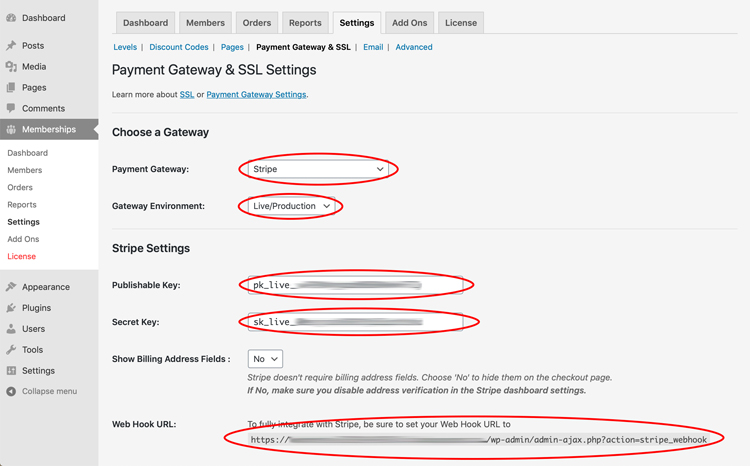The image size is (750, 466).
Task: Follow the Payment Gateway Settings help link
Action: click(x=256, y=95)
